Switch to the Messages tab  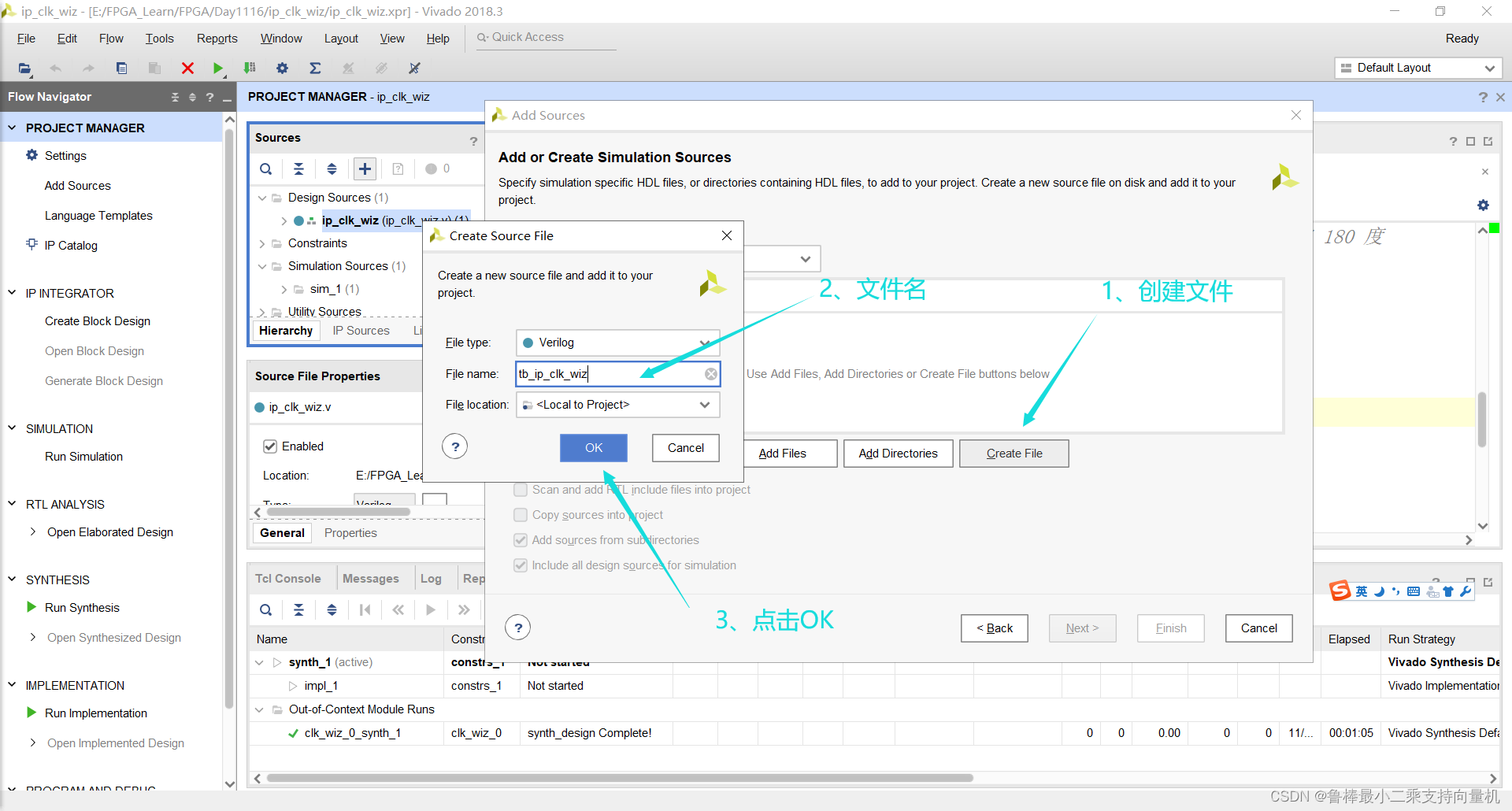[x=370, y=579]
